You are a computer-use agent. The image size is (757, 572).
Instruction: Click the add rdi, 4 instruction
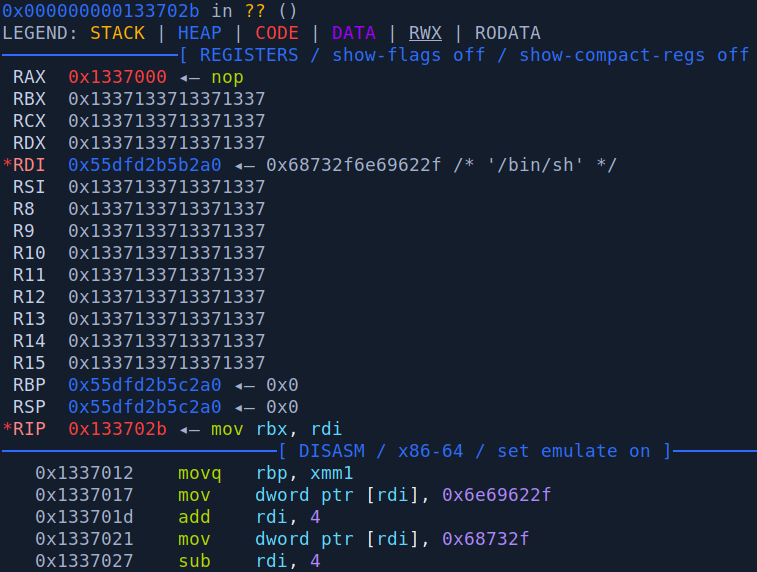coord(238,517)
